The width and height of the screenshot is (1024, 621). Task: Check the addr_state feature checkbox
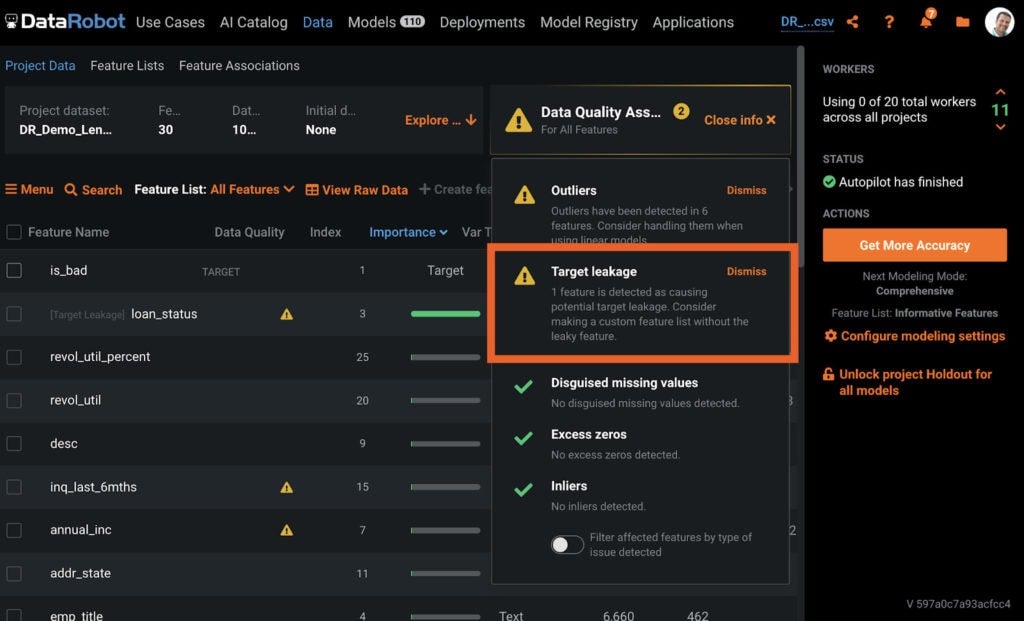click(x=14, y=573)
